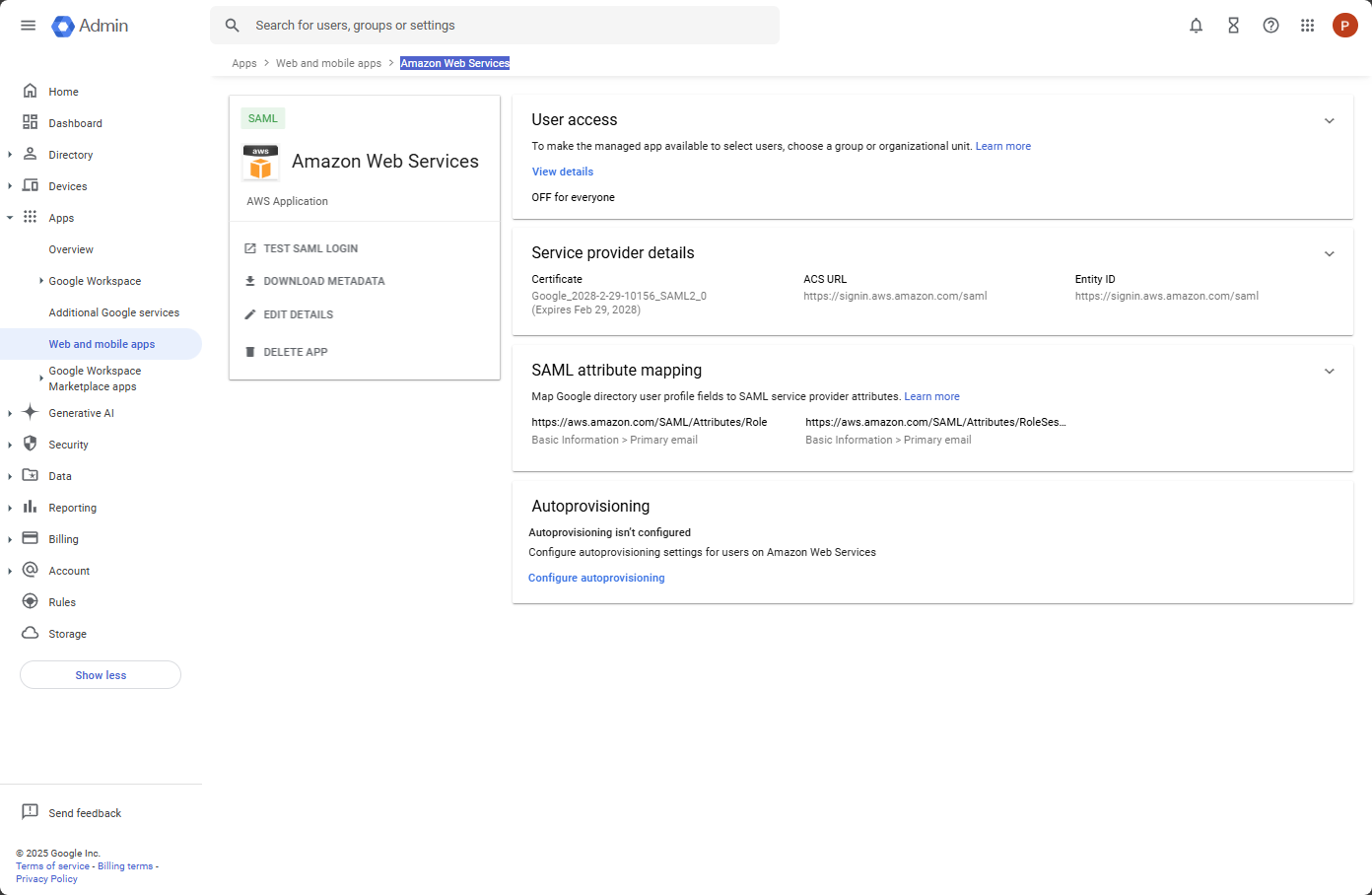Expand the Devices tree arrow
The image size is (1372, 895).
point(10,186)
